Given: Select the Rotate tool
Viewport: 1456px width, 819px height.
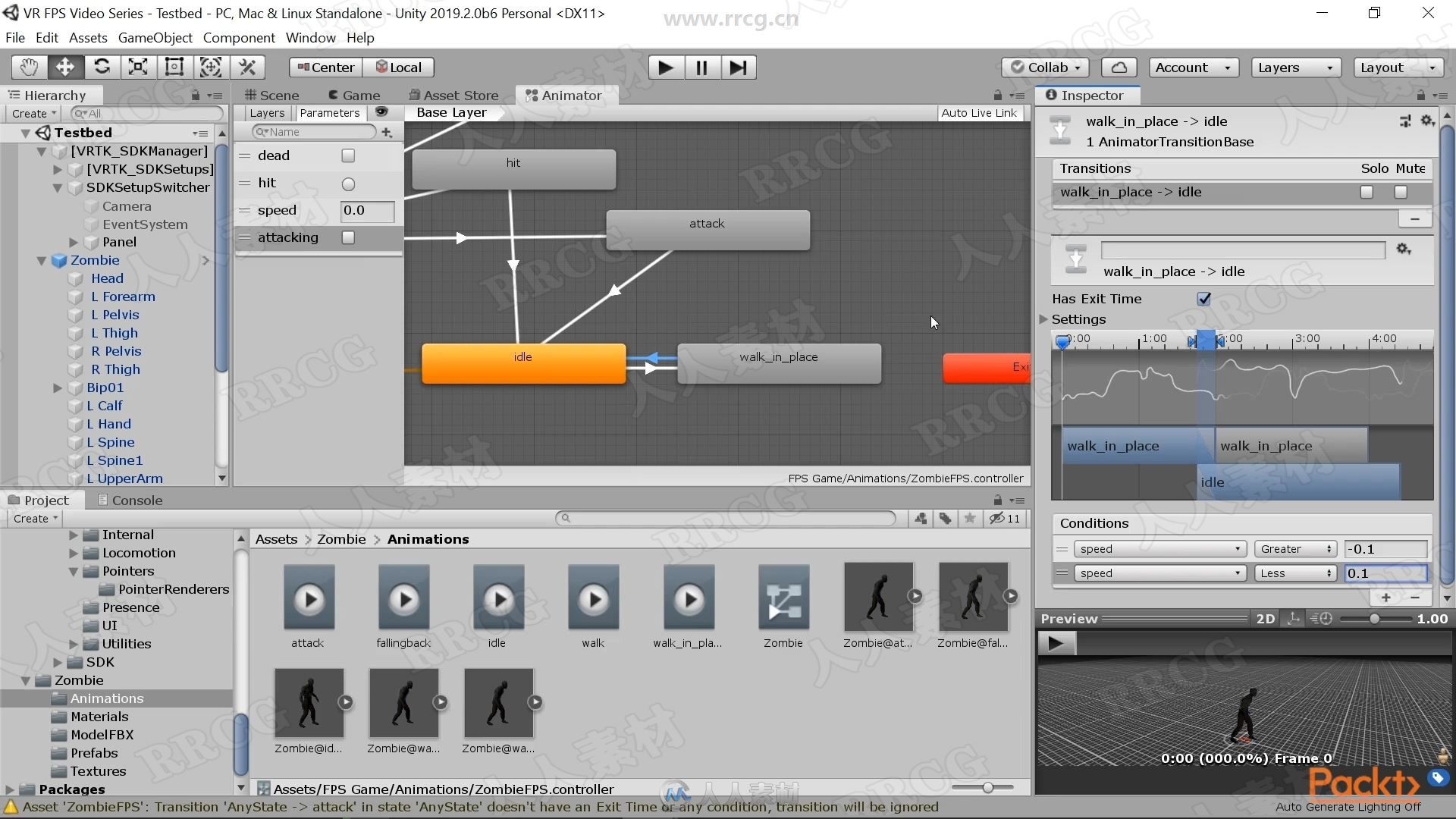Looking at the screenshot, I should coord(102,67).
